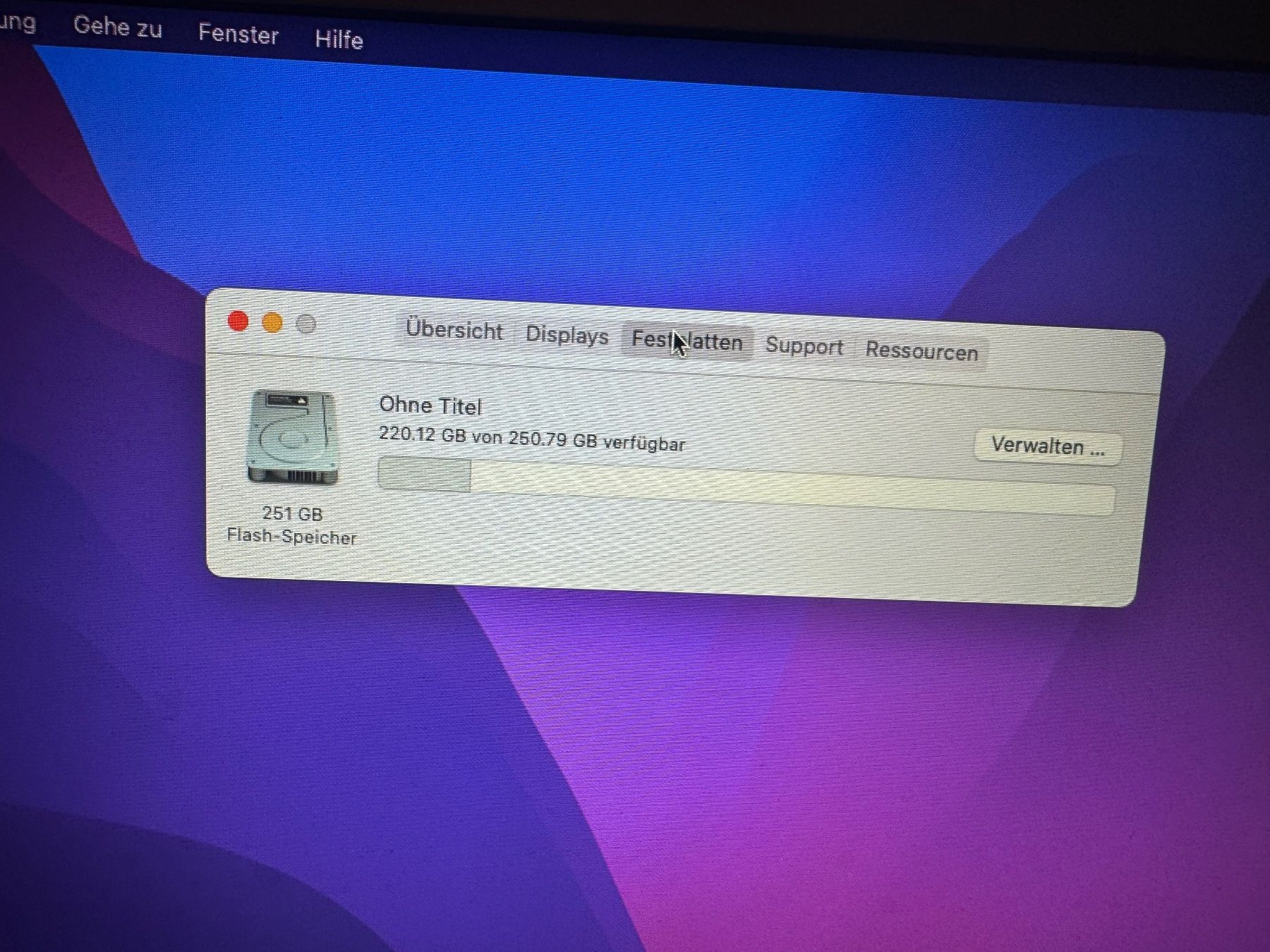Image resolution: width=1270 pixels, height=952 pixels.
Task: Click the storage usage bar
Action: [746, 486]
